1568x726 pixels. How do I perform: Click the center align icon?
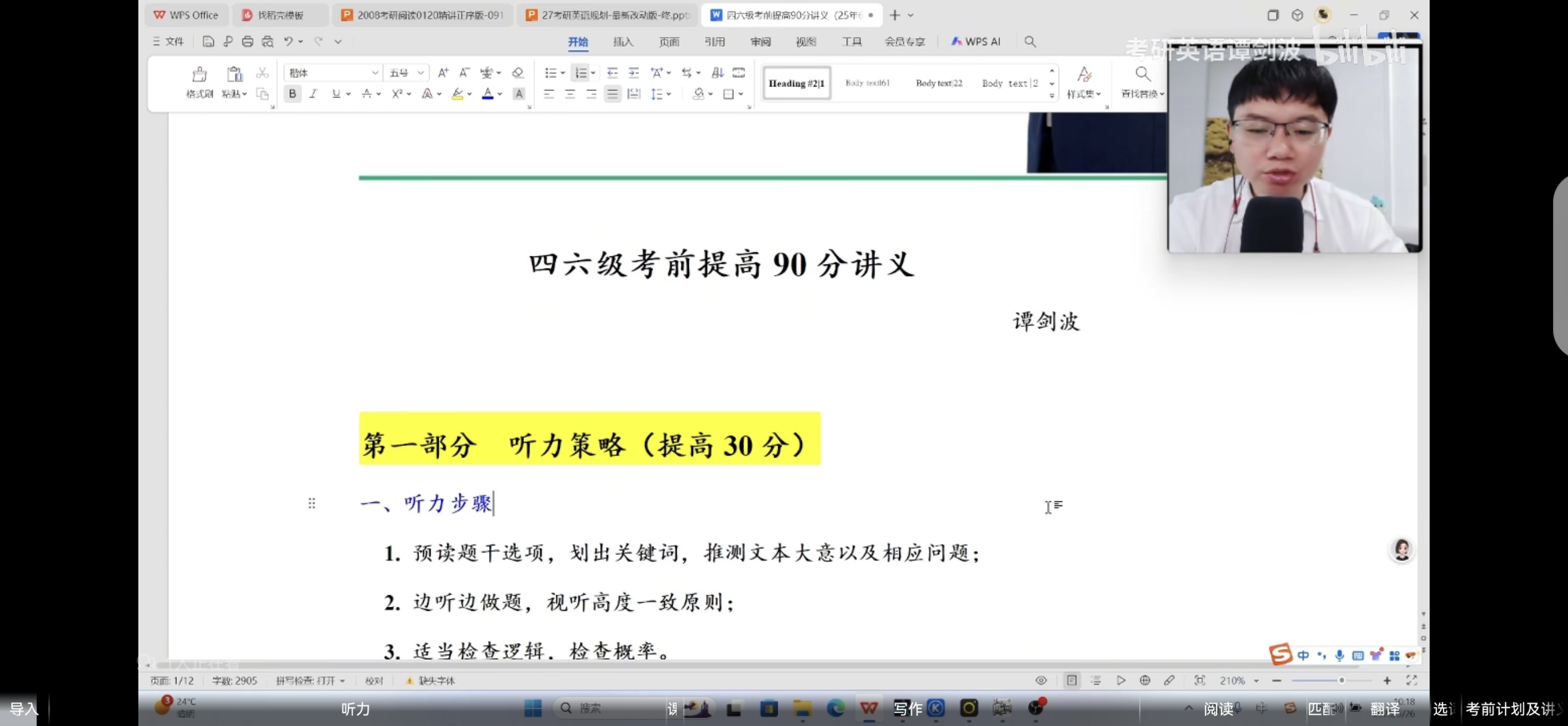pos(570,94)
